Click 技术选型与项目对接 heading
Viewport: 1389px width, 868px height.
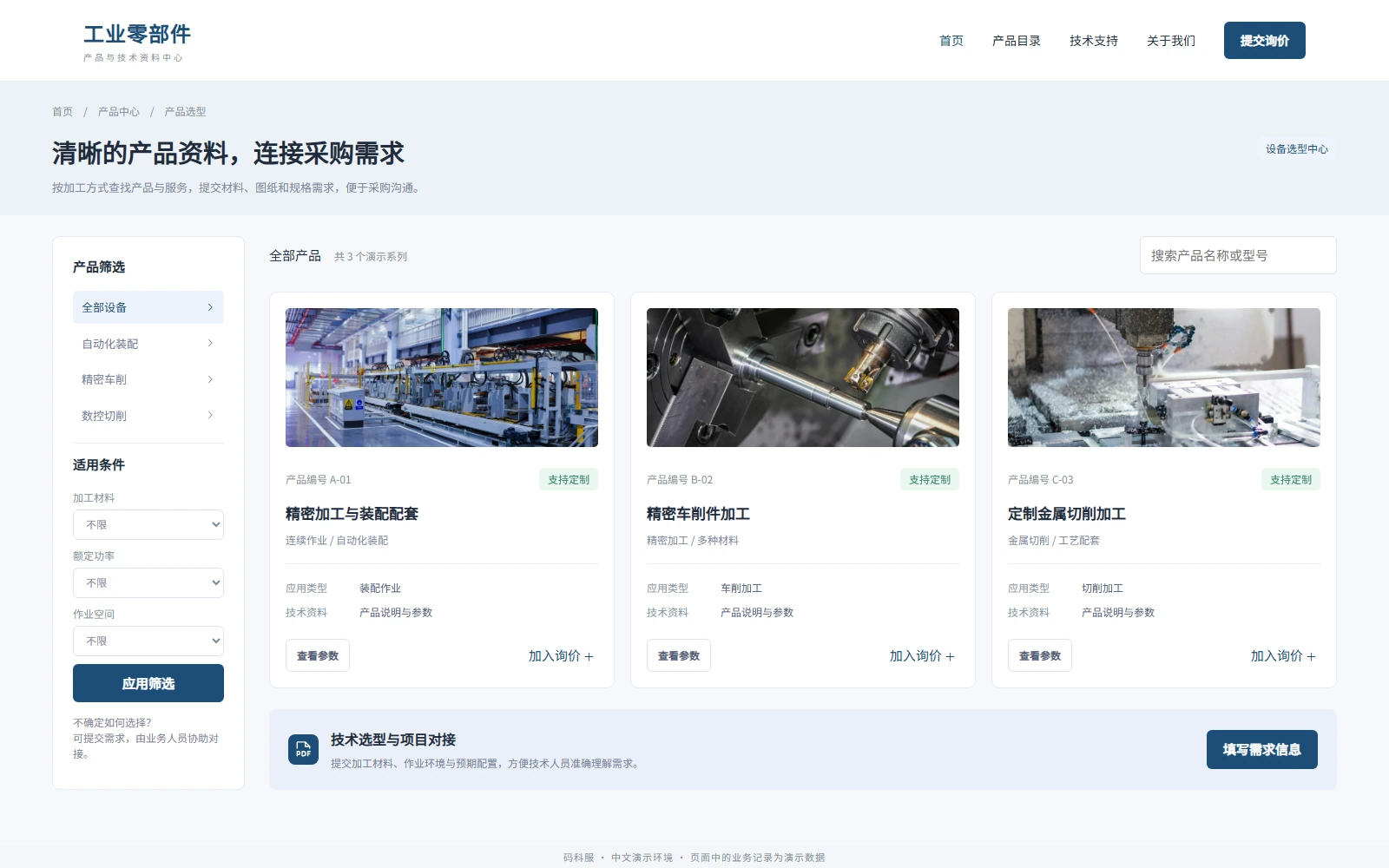(x=393, y=740)
